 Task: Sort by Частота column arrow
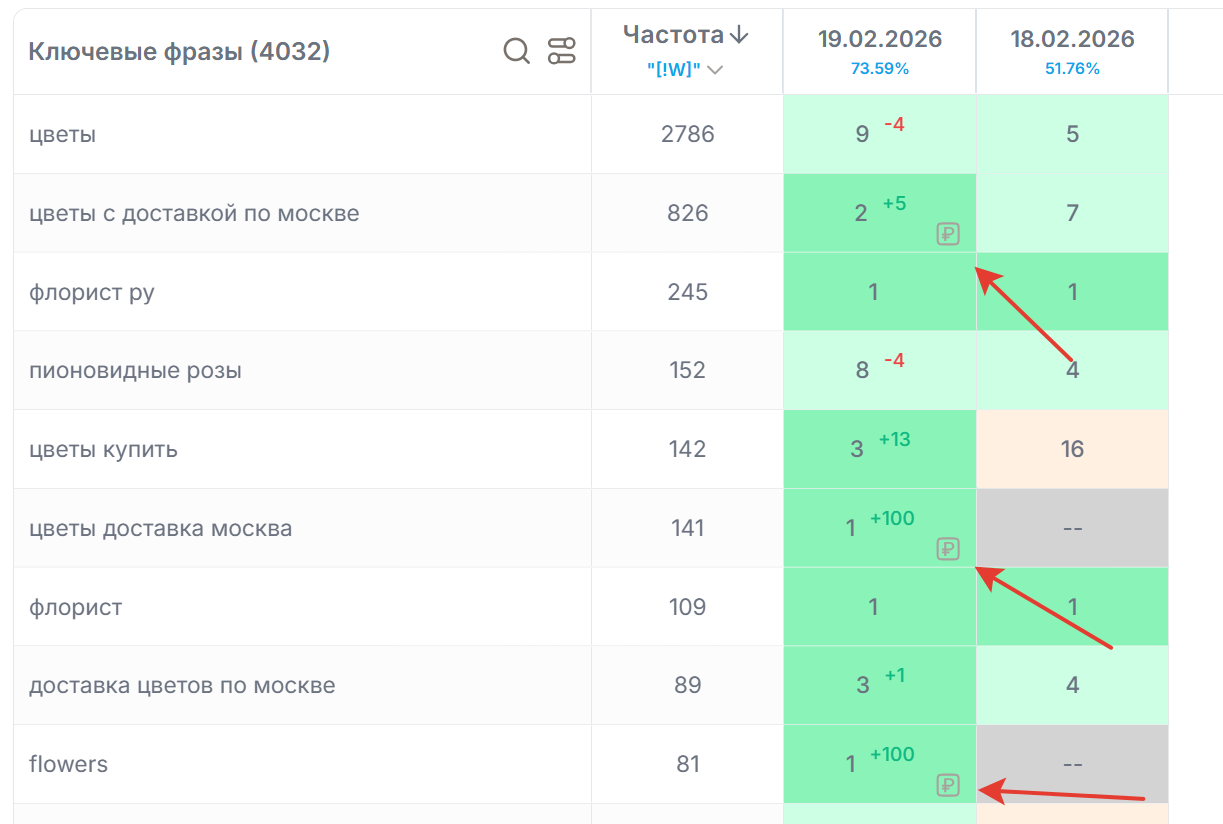(739, 35)
